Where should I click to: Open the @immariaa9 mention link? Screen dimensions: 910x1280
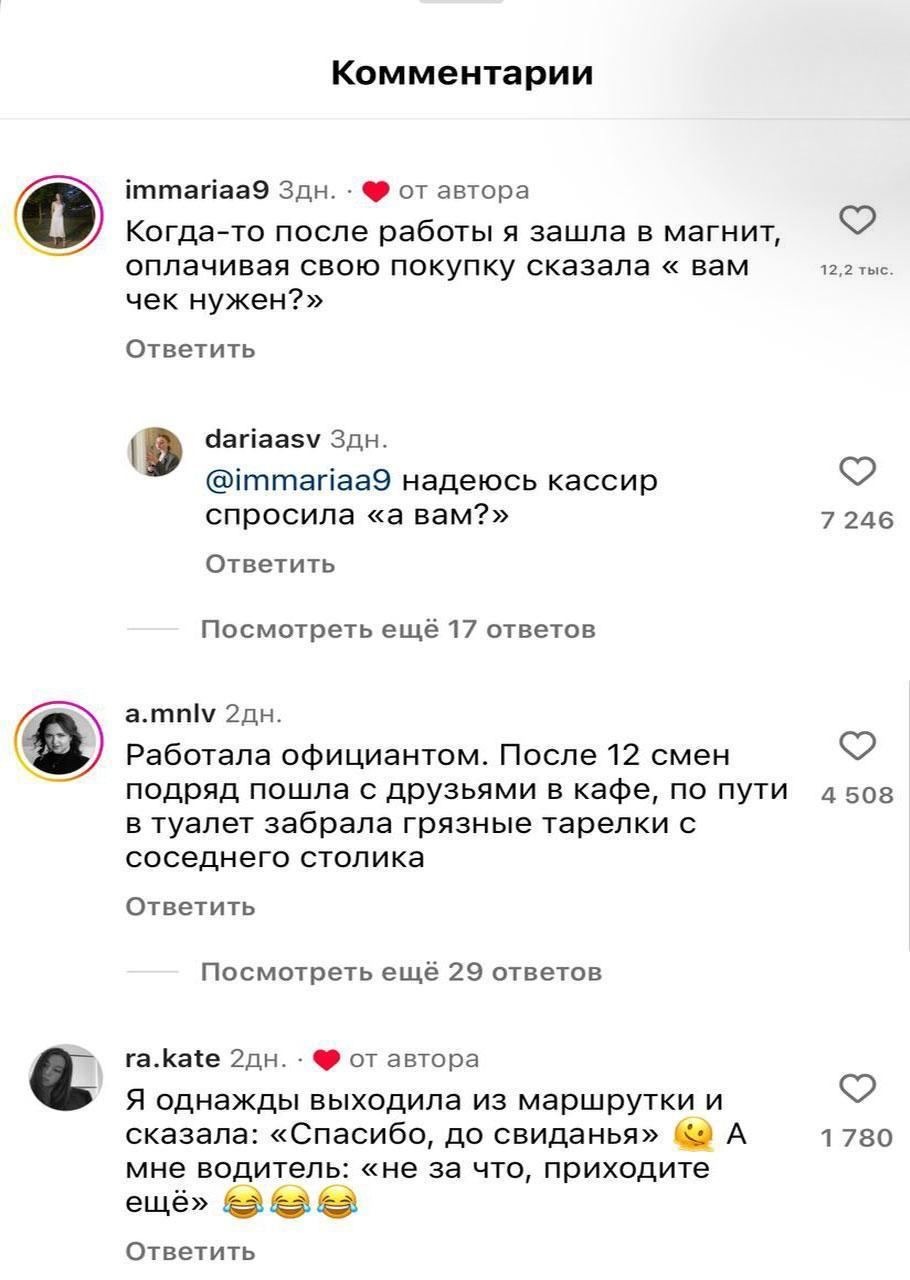(302, 482)
